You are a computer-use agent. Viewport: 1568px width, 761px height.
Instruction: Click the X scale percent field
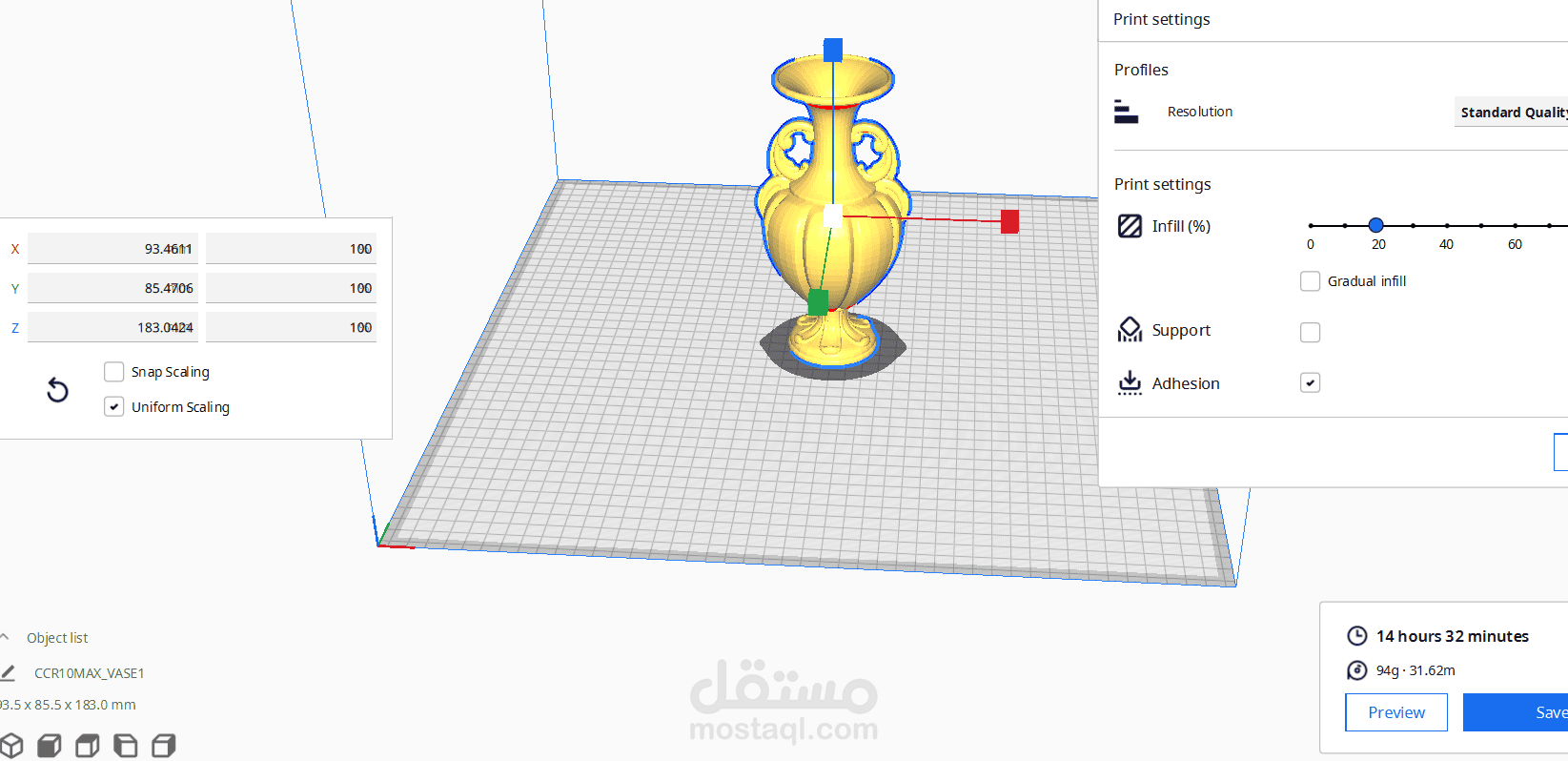(291, 248)
